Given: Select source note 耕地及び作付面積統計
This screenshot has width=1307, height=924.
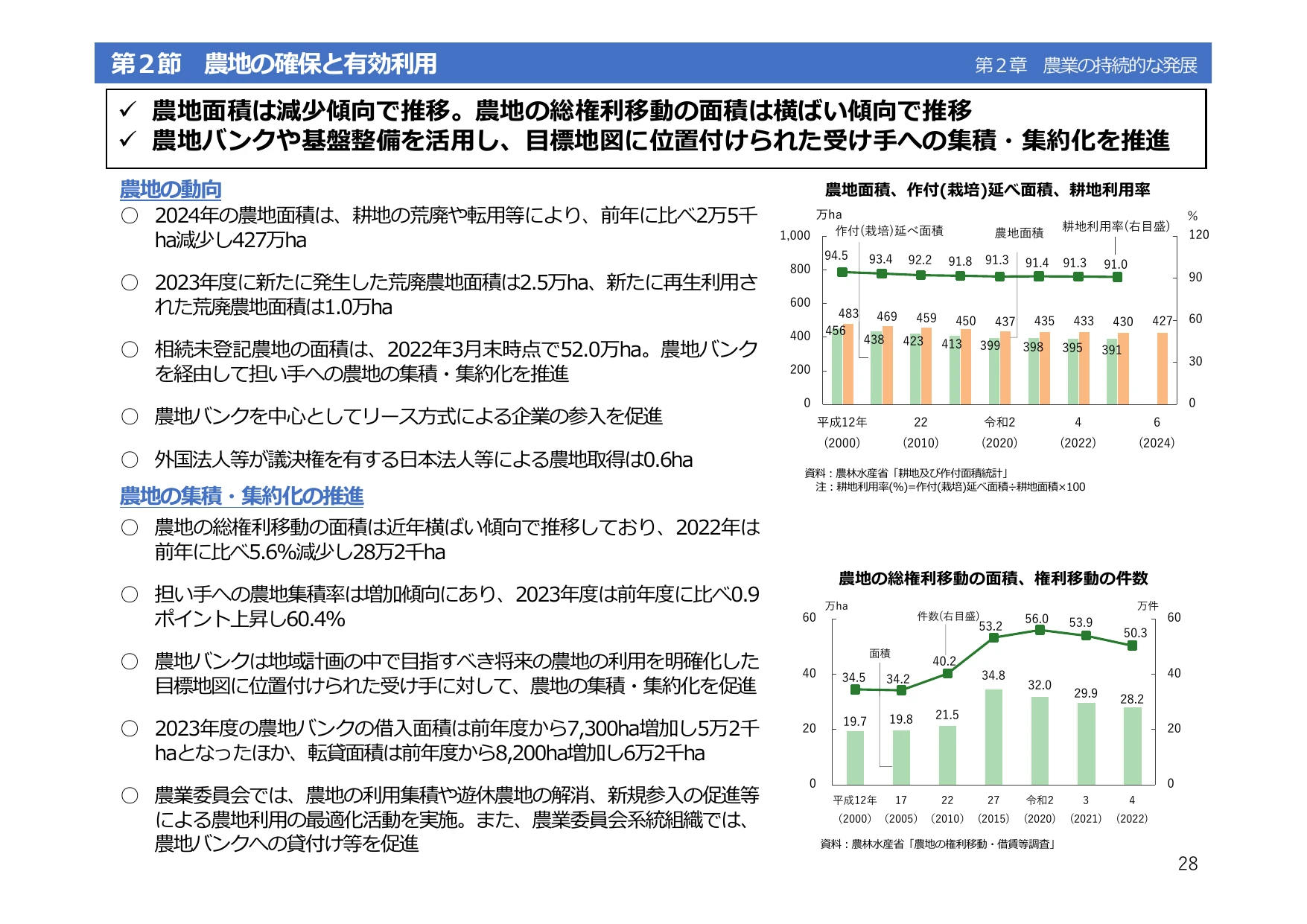Looking at the screenshot, I should [907, 473].
